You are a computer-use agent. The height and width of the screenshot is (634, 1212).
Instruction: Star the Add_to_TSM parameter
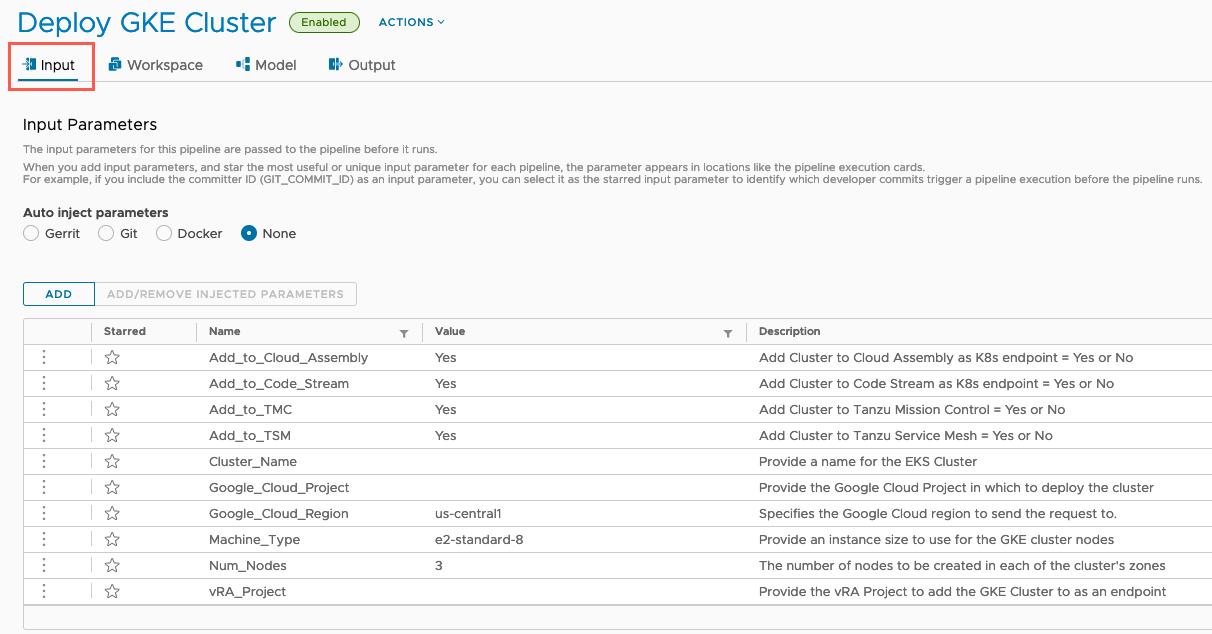tap(112, 435)
